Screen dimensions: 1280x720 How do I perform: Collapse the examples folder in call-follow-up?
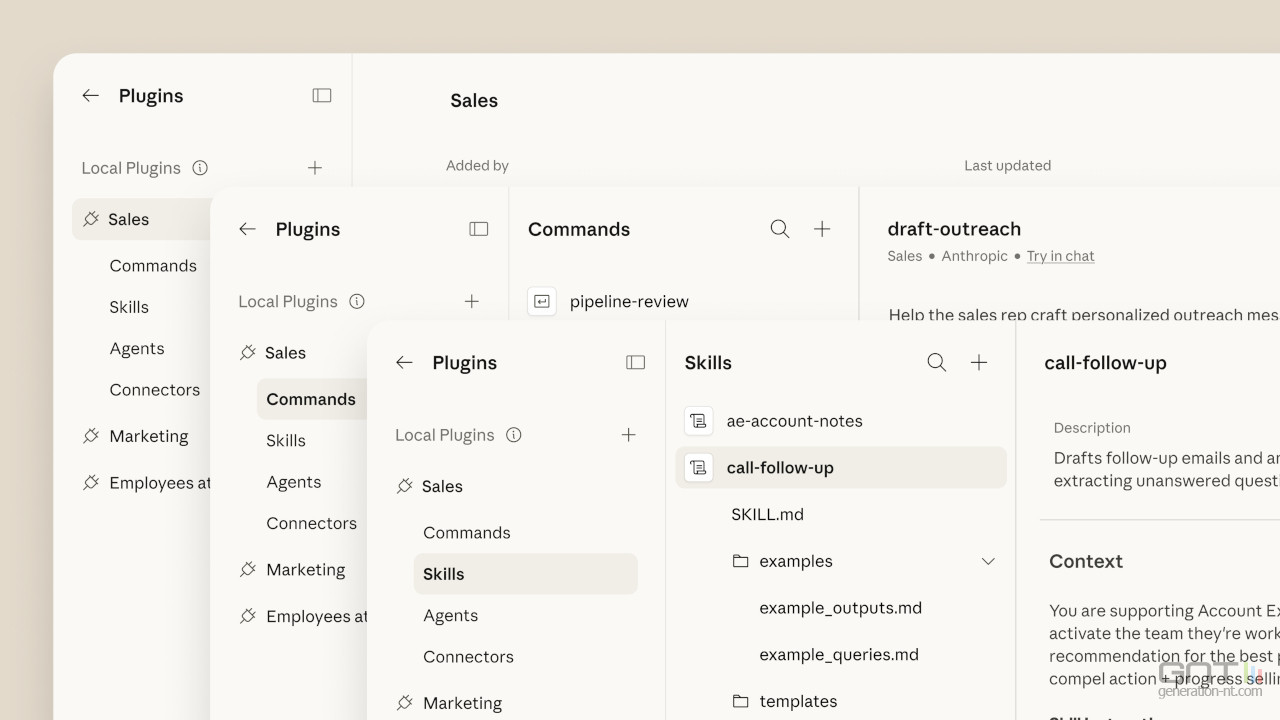tap(988, 561)
